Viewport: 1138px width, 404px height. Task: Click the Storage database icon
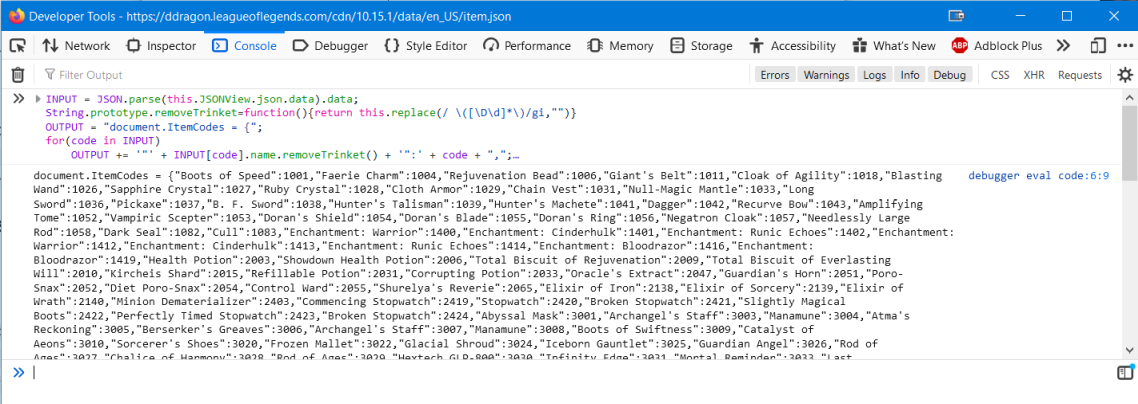click(677, 46)
